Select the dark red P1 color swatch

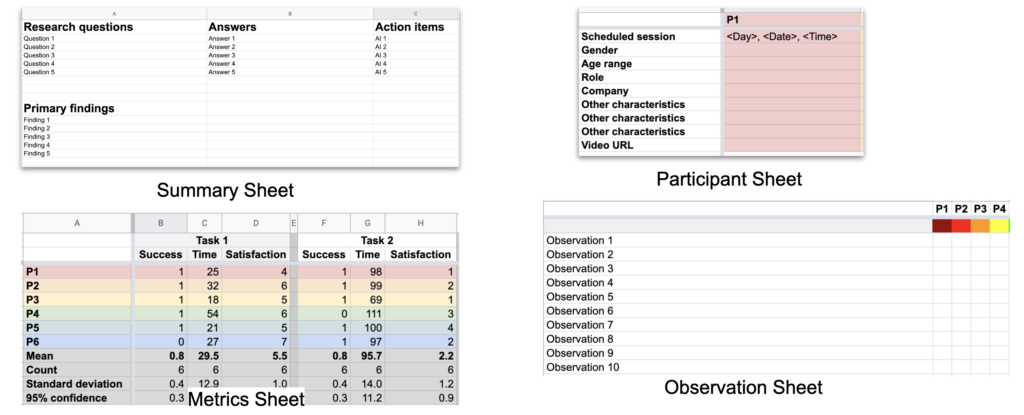941,226
